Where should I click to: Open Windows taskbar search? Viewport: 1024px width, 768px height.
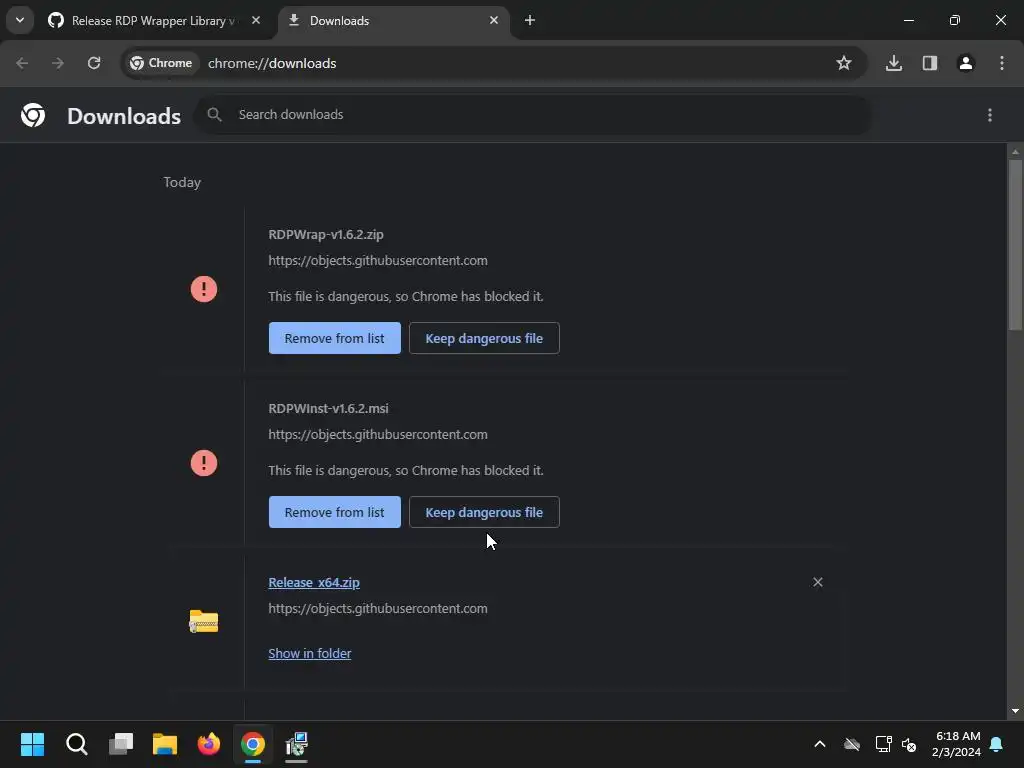(x=76, y=744)
